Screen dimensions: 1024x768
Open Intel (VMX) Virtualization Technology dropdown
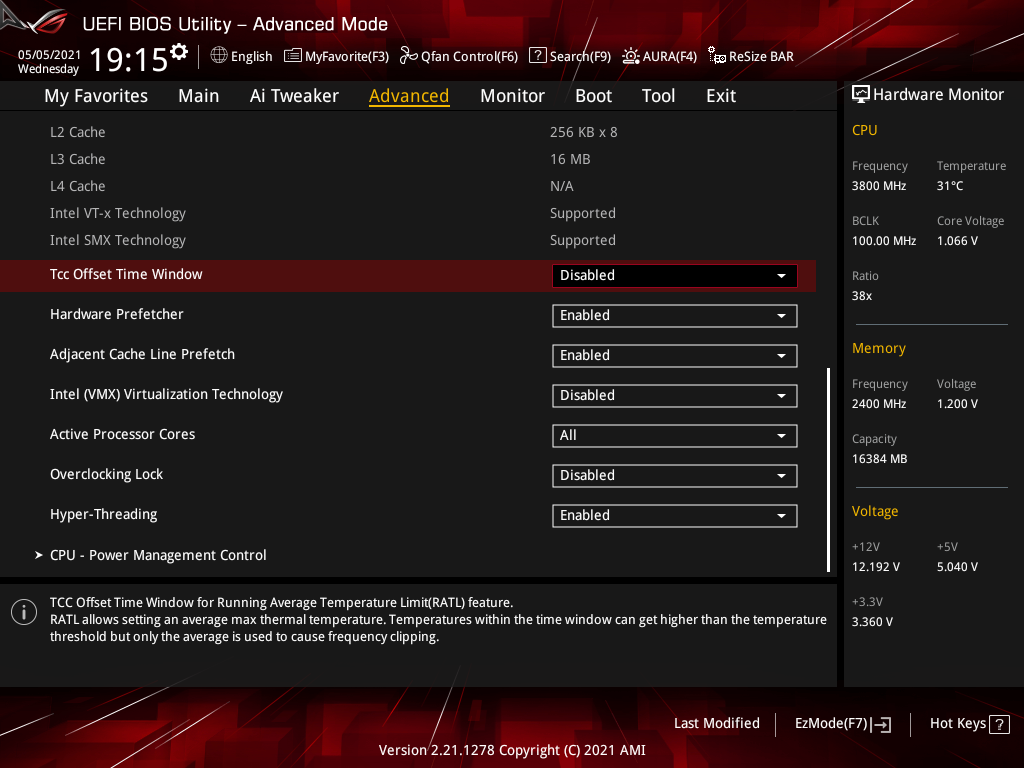(675, 396)
